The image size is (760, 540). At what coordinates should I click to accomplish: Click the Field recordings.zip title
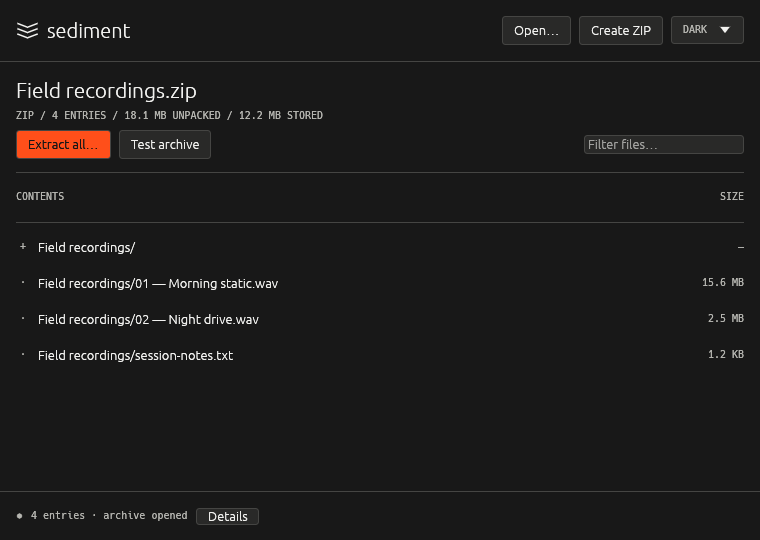107,91
